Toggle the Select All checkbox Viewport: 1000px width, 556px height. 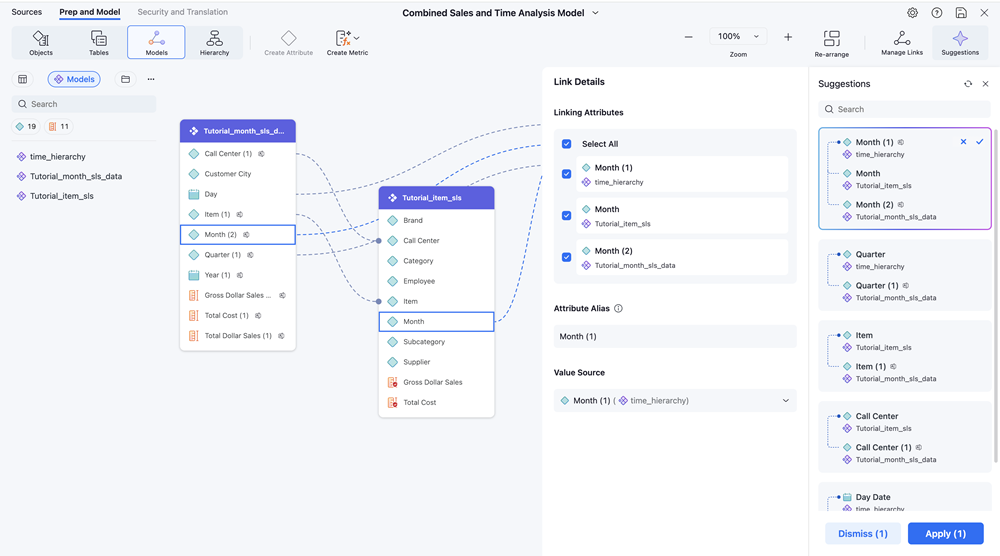pyautogui.click(x=567, y=144)
